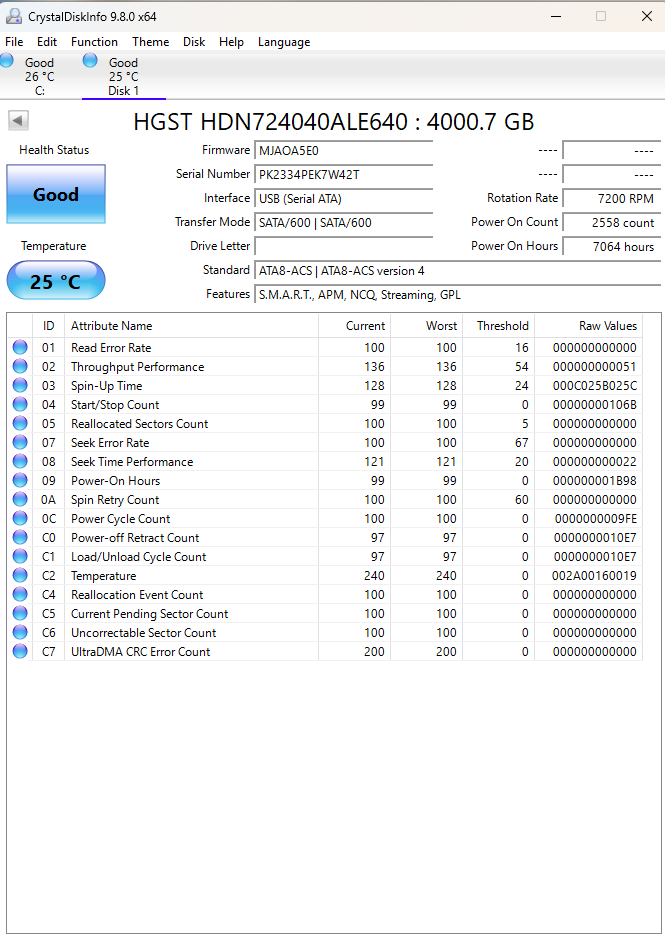
Task: Switch to the C: drive tab
Action: [x=40, y=76]
